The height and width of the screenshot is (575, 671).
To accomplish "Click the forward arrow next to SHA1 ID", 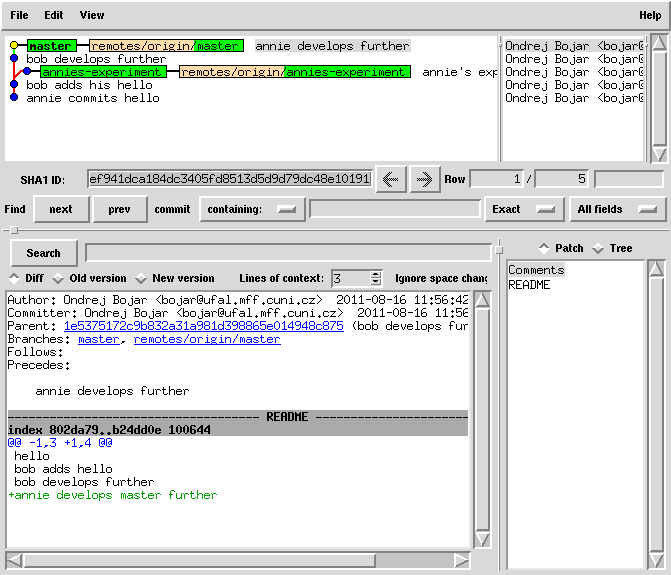I will click(424, 179).
